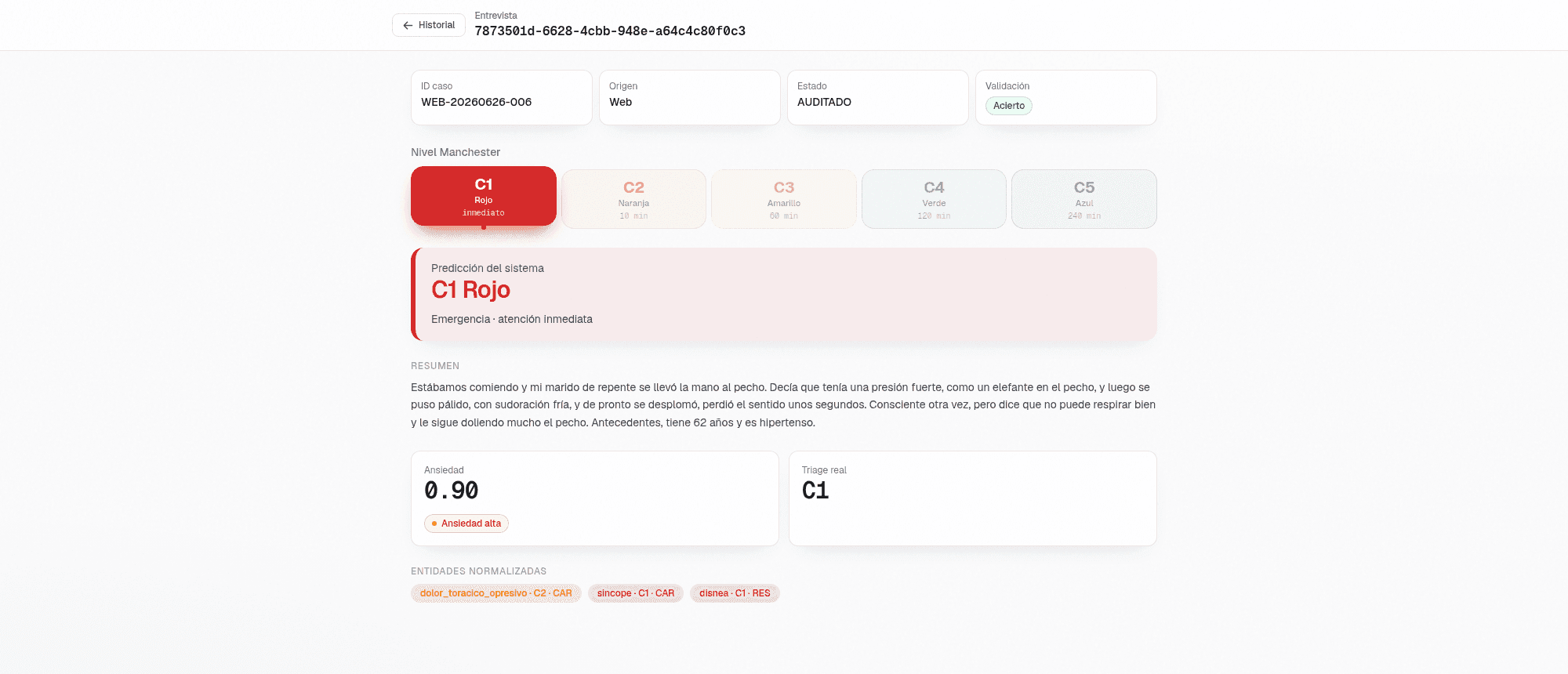Image resolution: width=1568 pixels, height=674 pixels.
Task: Select the C1 Rojo inmediato level card
Action: (x=484, y=196)
